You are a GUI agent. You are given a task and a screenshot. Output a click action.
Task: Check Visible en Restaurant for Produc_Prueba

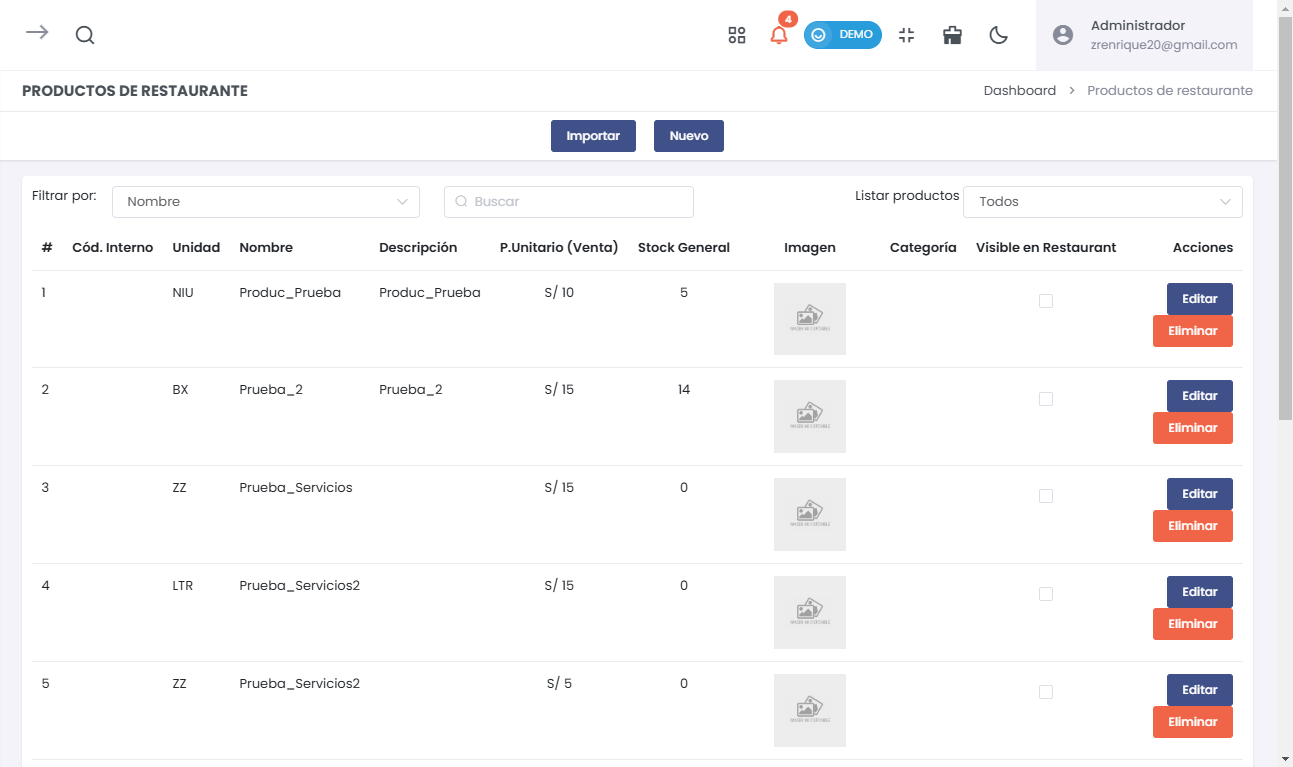point(1046,301)
